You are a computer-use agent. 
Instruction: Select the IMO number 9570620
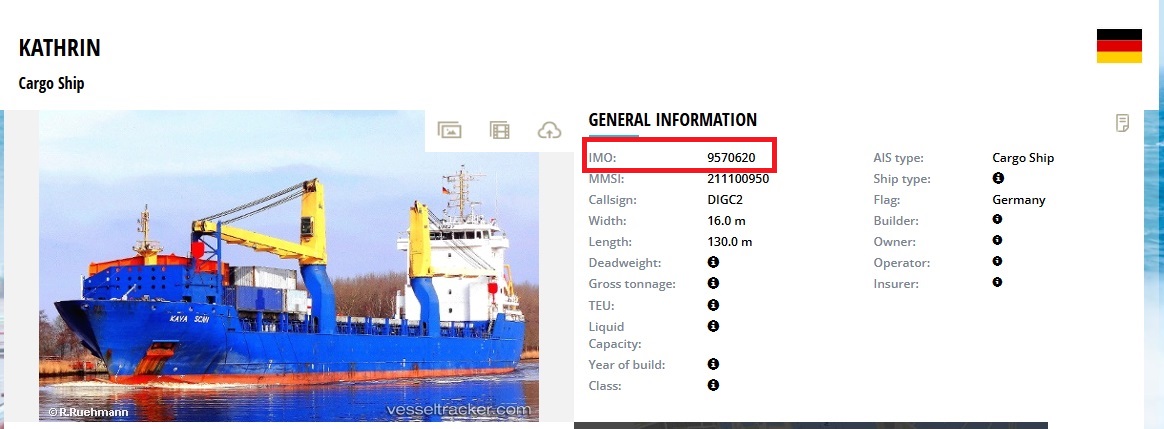[731, 157]
